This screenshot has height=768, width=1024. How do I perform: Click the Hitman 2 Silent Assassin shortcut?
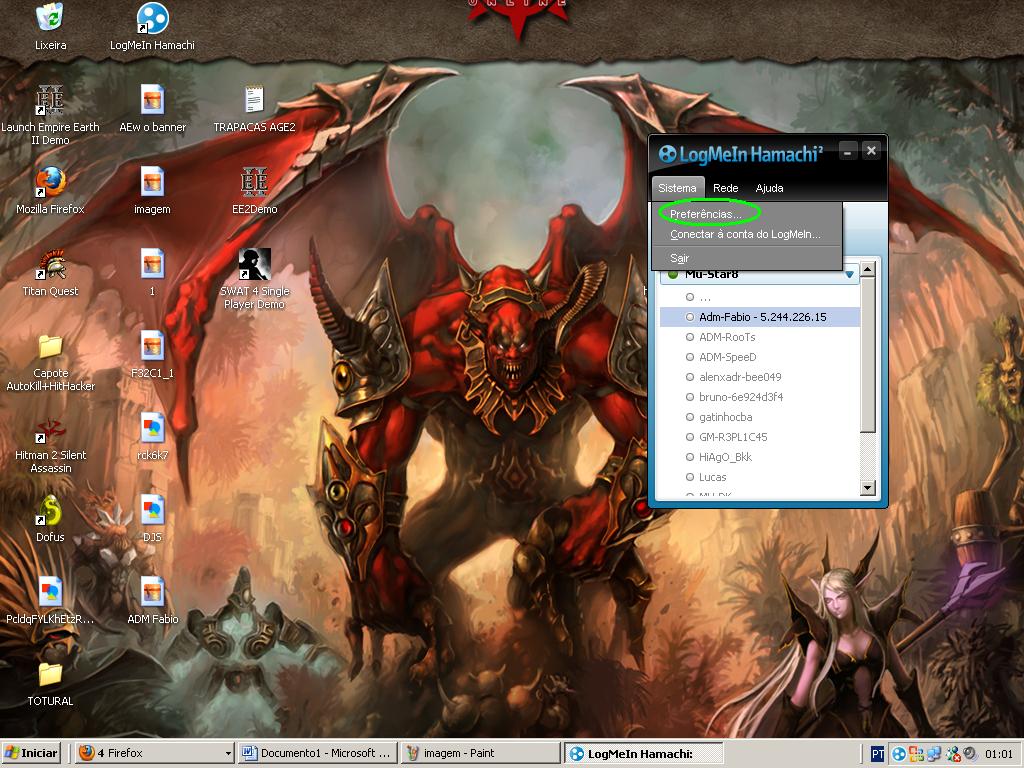[50, 429]
